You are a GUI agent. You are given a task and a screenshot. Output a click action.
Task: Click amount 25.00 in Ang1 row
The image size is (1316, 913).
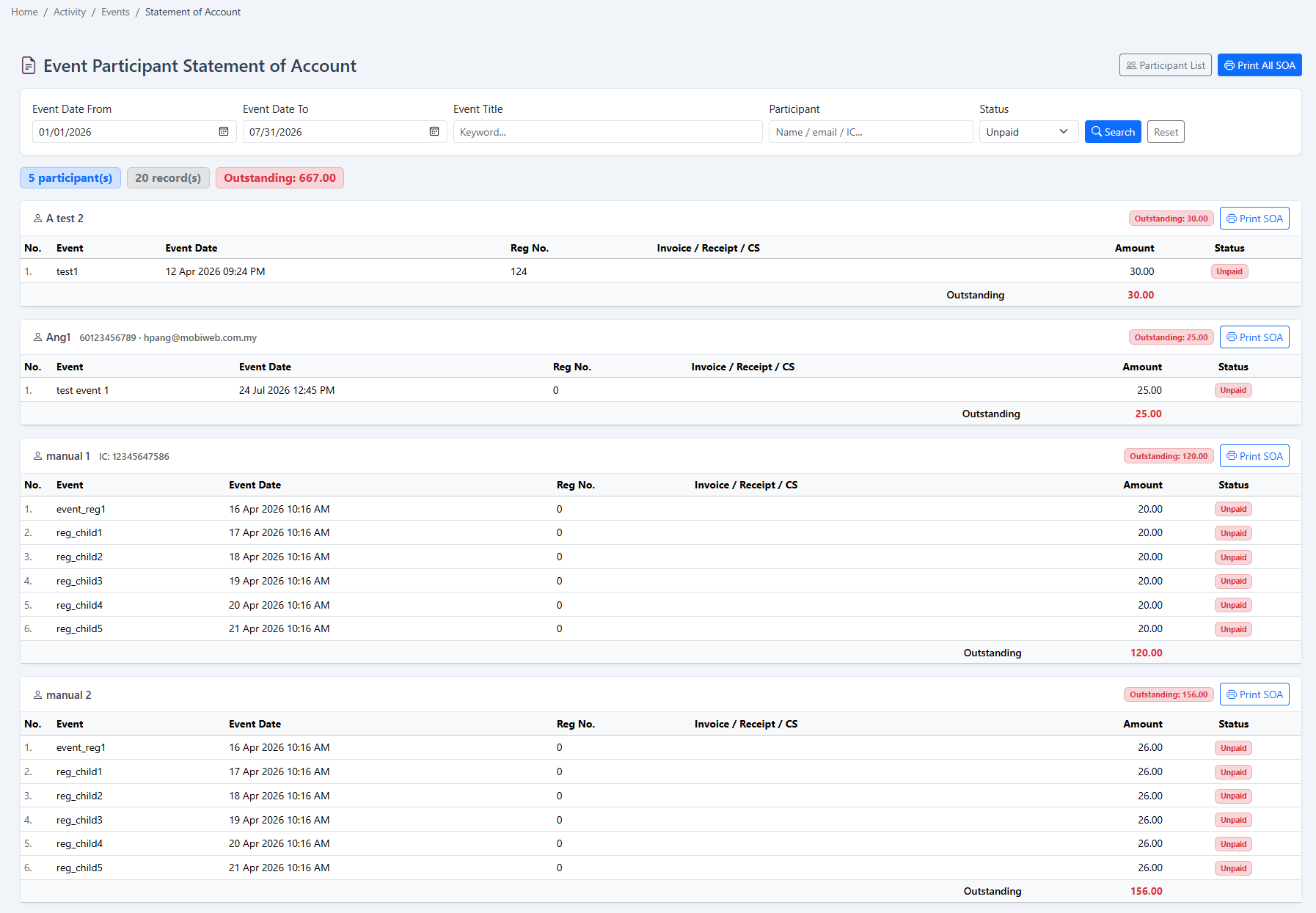(x=1149, y=390)
